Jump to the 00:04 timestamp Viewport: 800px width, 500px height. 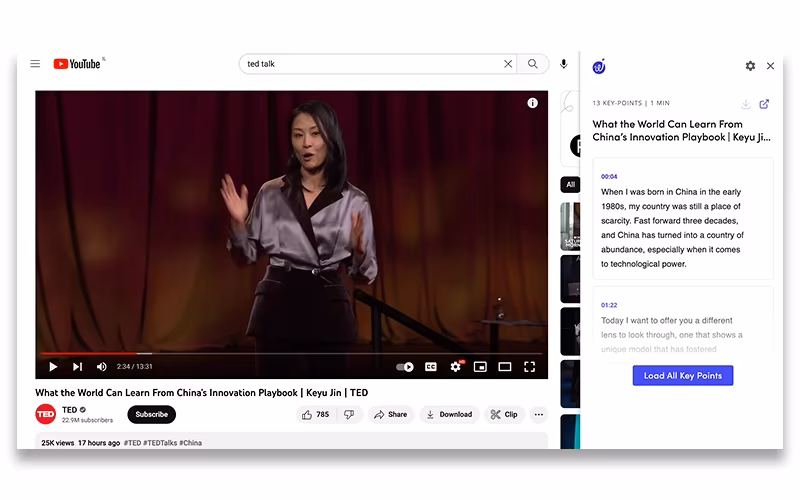[x=609, y=177]
